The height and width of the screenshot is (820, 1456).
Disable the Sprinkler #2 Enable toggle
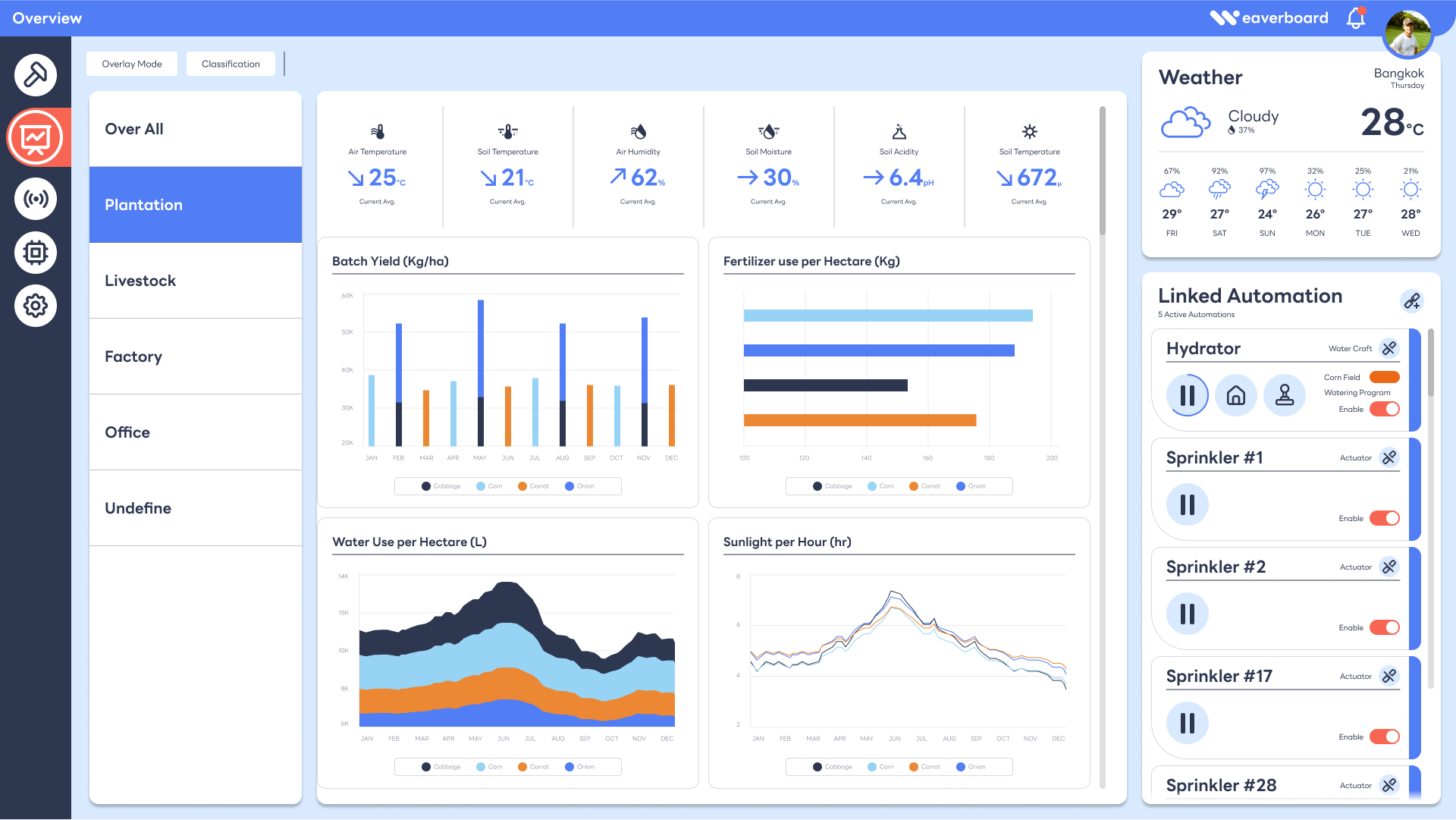point(1385,627)
